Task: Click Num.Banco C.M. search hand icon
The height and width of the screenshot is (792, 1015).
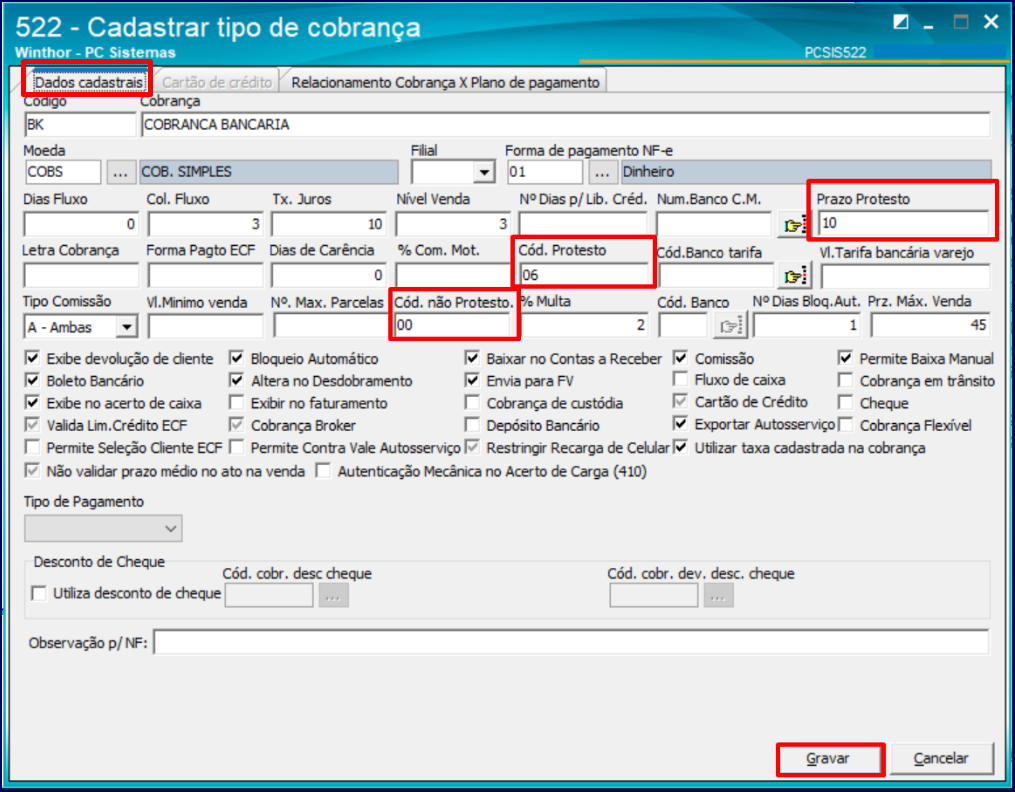Action: click(x=794, y=225)
